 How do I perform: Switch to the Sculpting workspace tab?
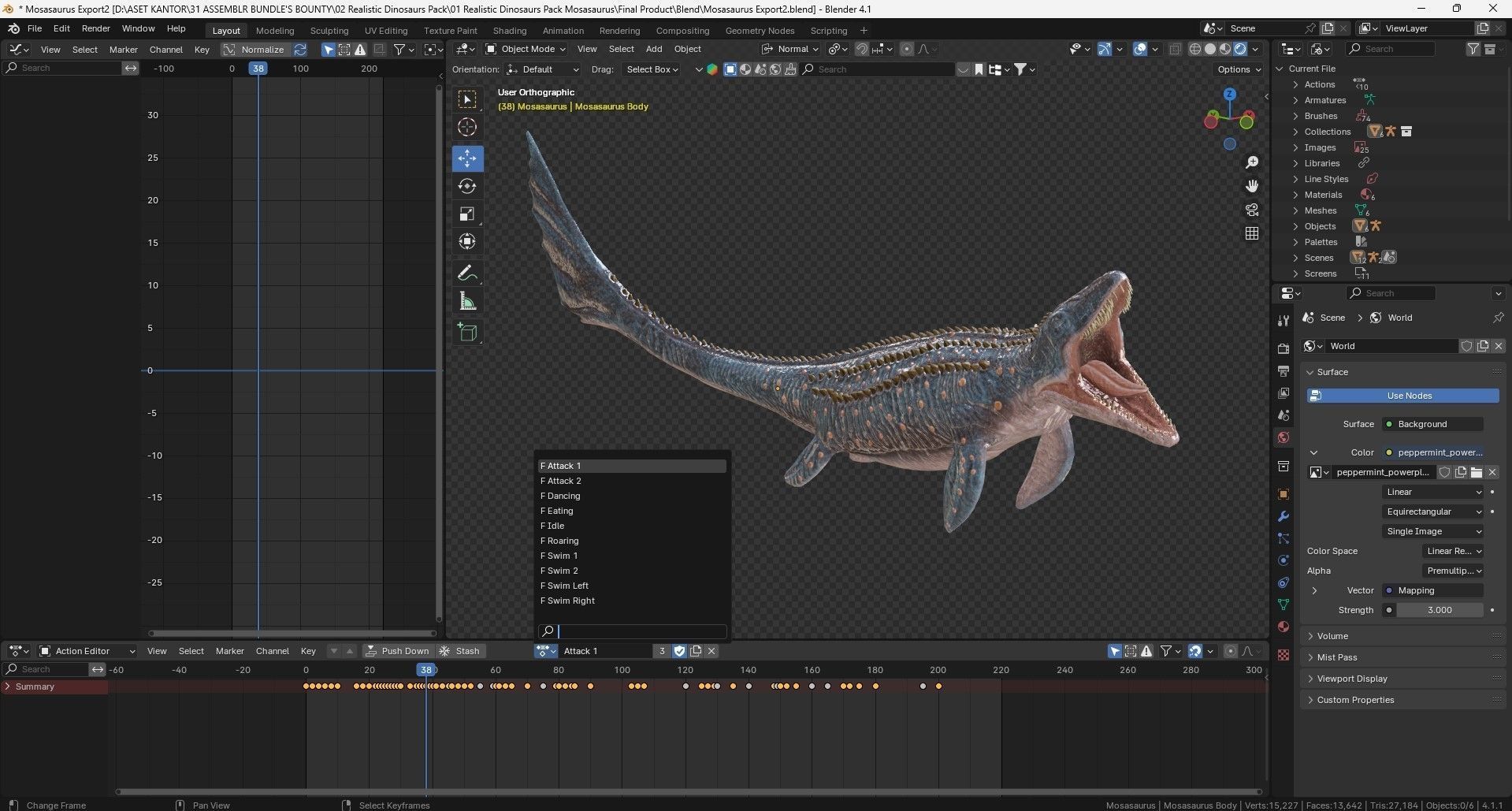pyautogui.click(x=329, y=31)
